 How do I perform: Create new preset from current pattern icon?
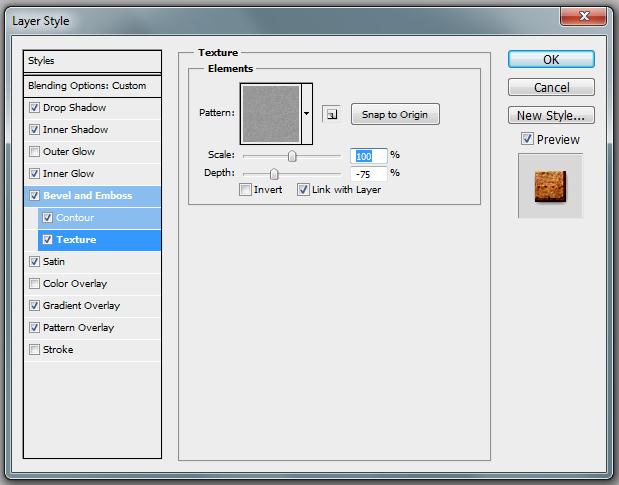[x=331, y=114]
